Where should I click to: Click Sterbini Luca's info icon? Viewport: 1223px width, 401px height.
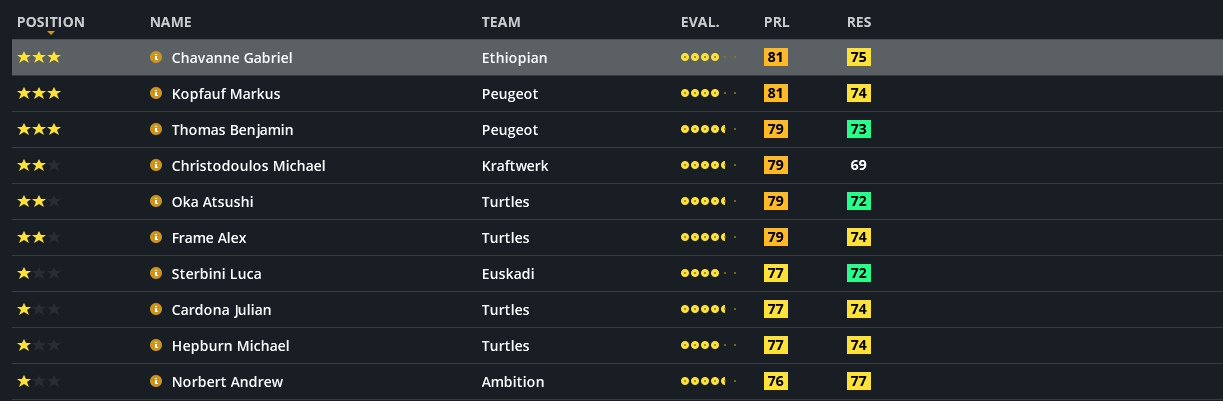click(156, 274)
